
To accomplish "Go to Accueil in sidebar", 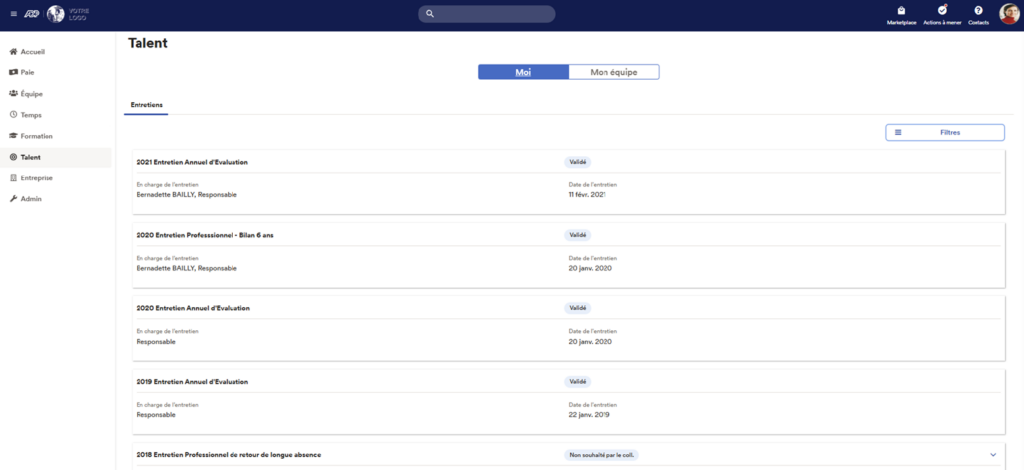I will point(33,52).
